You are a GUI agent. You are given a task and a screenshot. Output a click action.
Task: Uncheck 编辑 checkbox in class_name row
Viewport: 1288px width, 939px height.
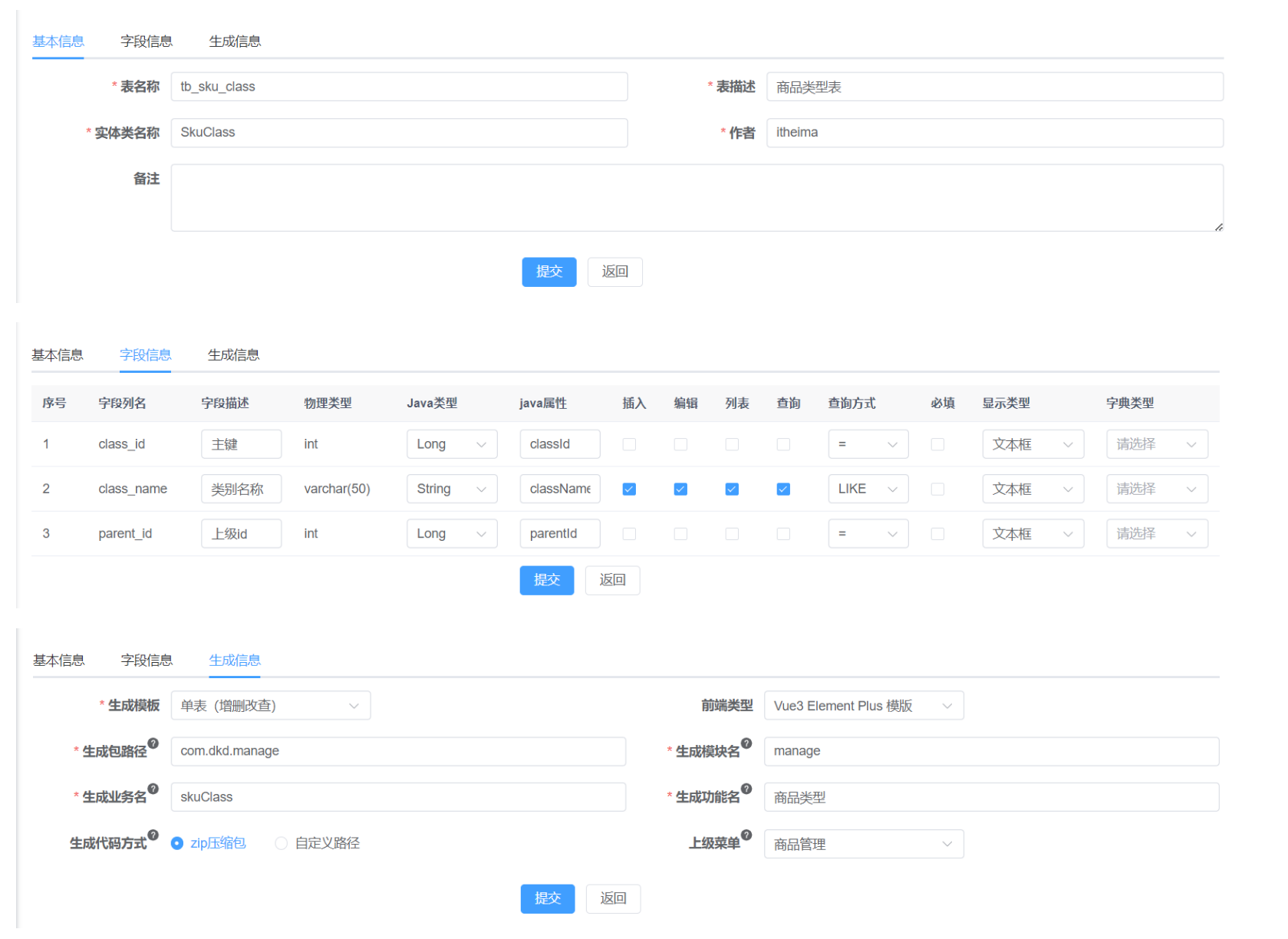pyautogui.click(x=680, y=489)
